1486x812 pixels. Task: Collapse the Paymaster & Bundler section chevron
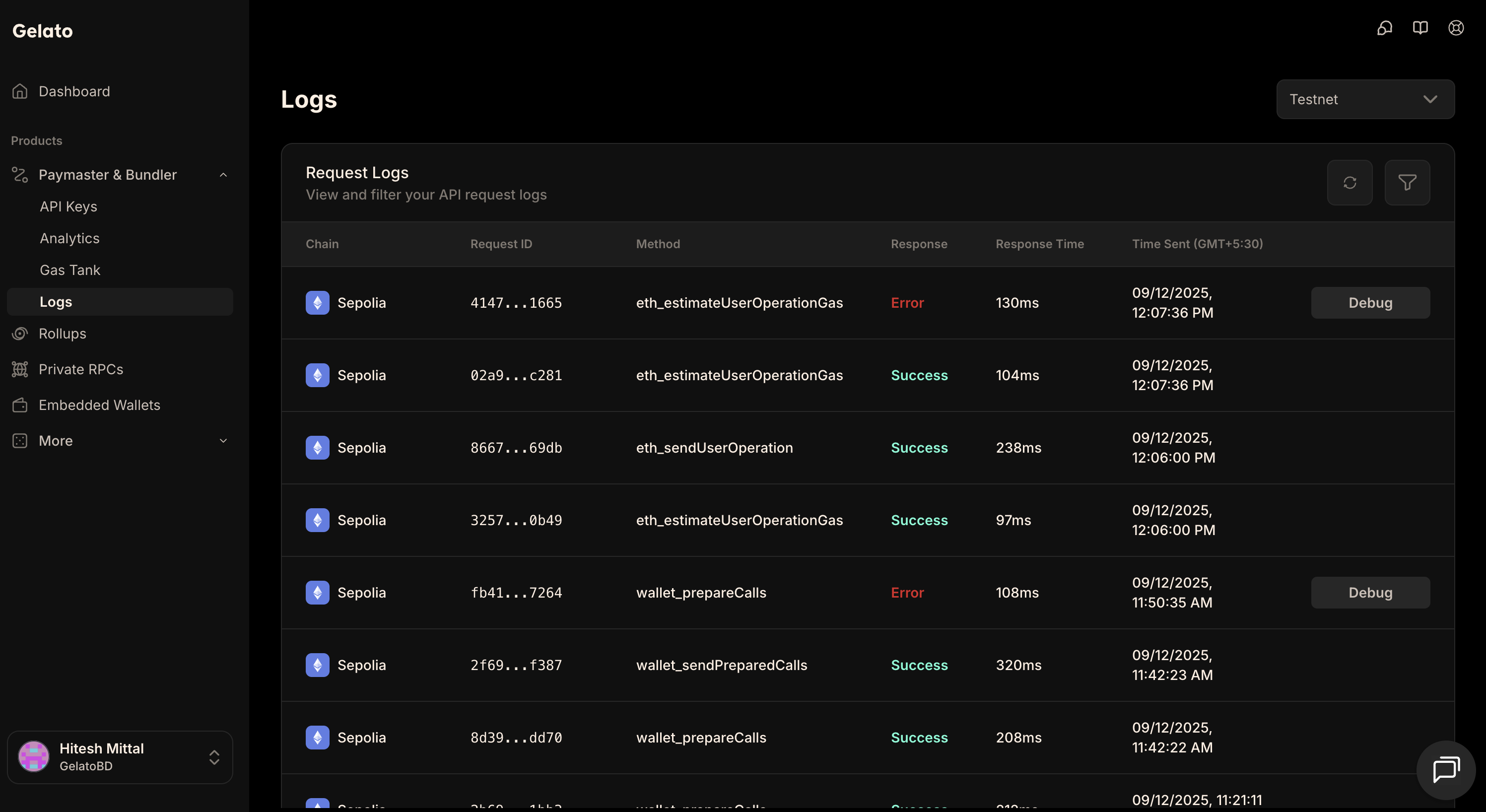223,175
